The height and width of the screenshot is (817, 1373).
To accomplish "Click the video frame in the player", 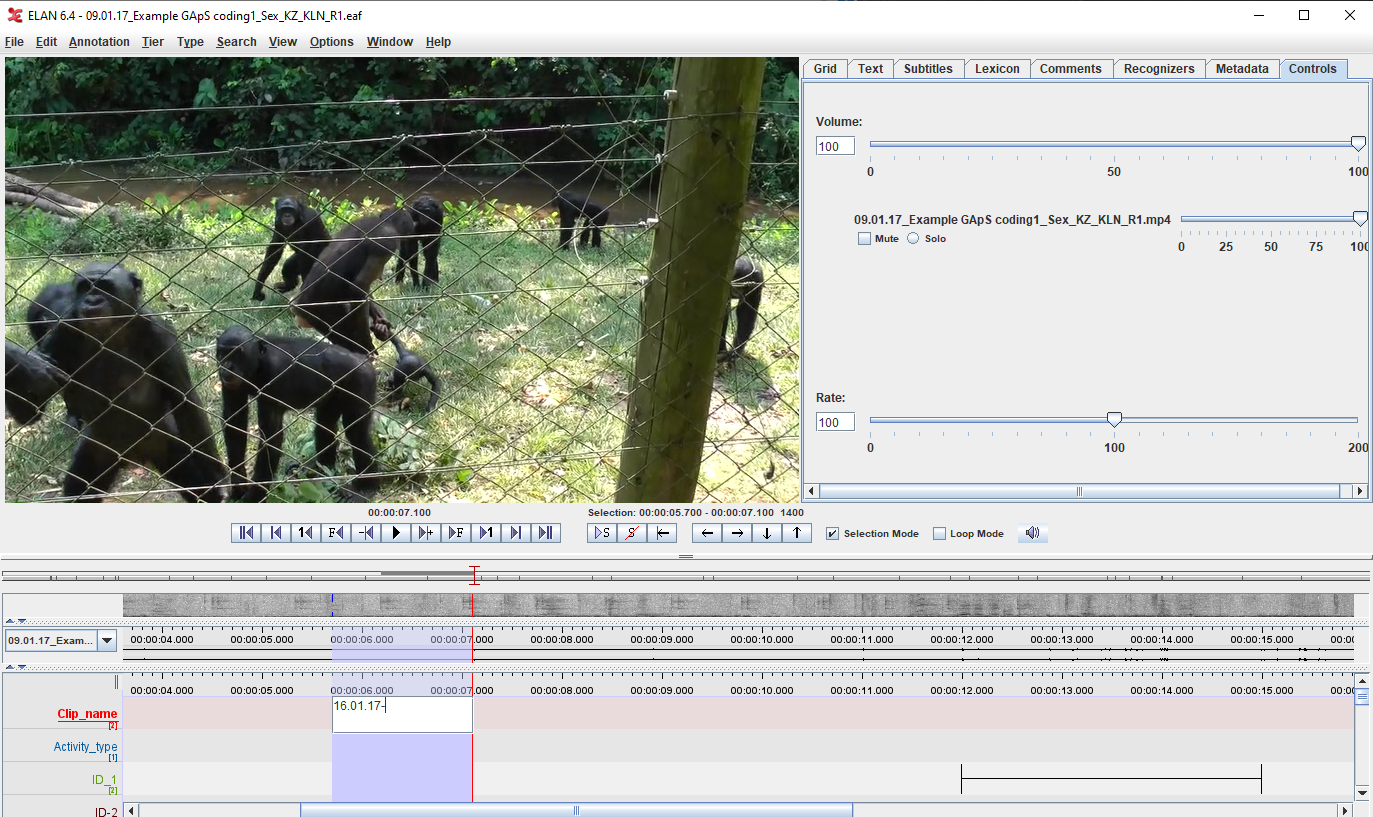I will coord(401,279).
